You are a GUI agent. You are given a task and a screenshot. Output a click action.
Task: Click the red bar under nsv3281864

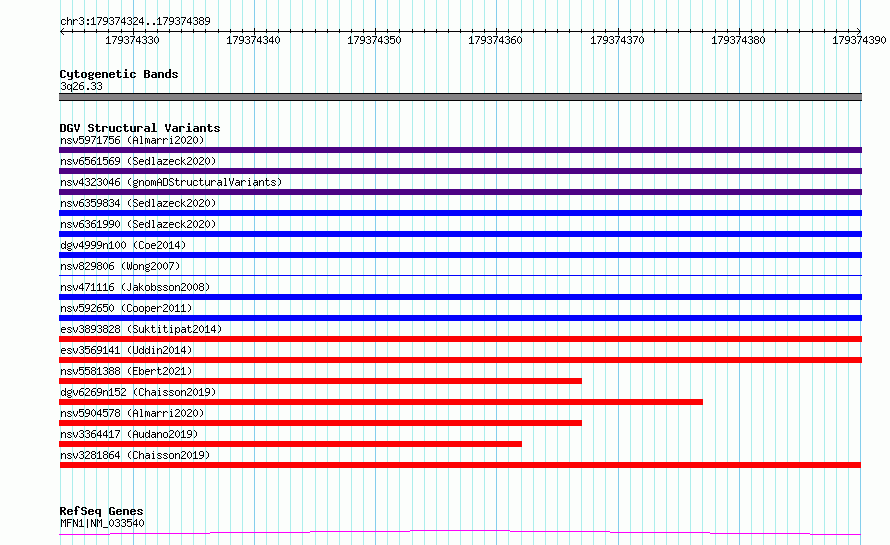coord(460,465)
